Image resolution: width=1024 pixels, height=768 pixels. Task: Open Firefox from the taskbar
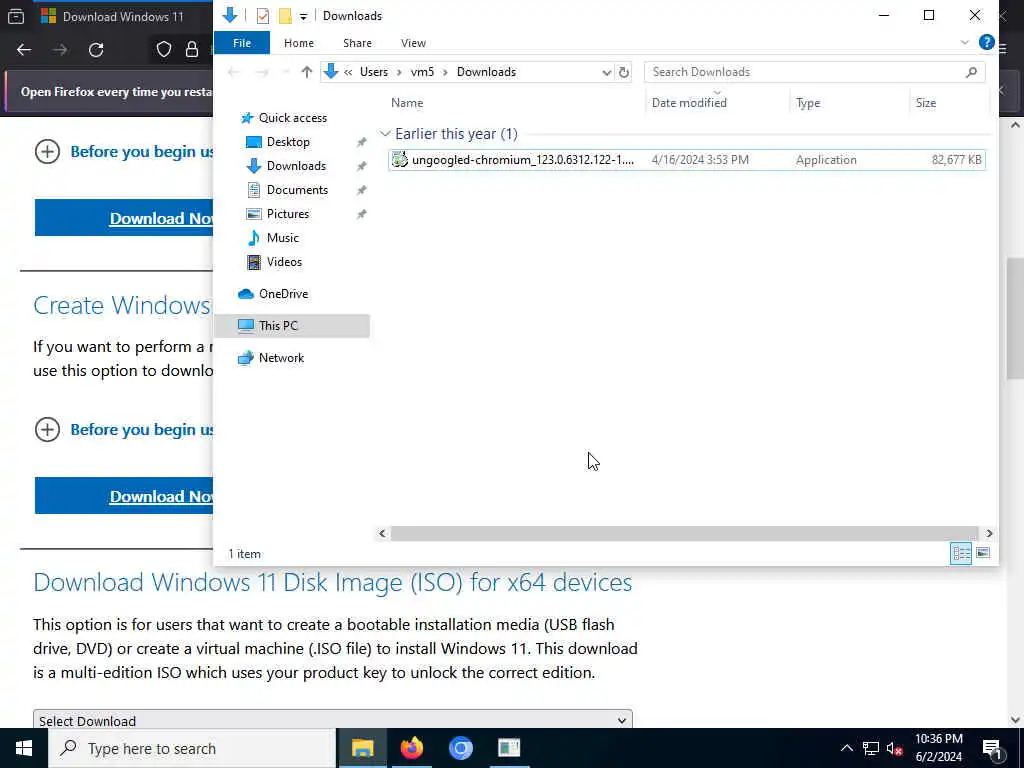click(x=411, y=748)
